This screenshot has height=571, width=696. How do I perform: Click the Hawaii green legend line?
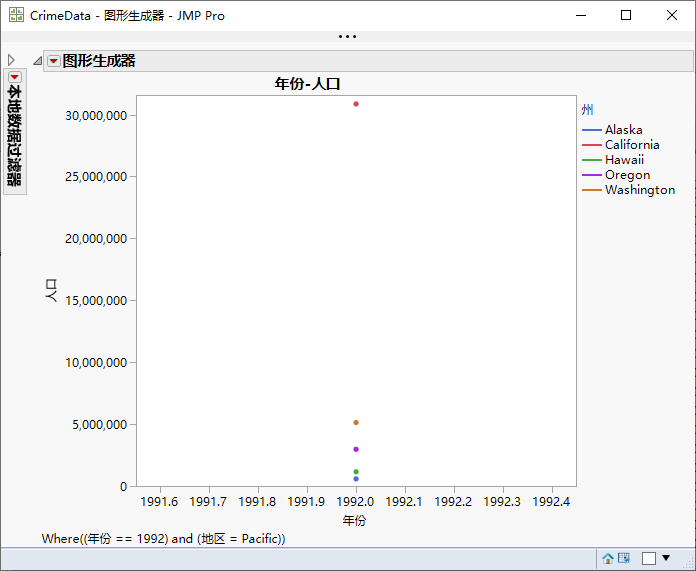click(x=592, y=160)
